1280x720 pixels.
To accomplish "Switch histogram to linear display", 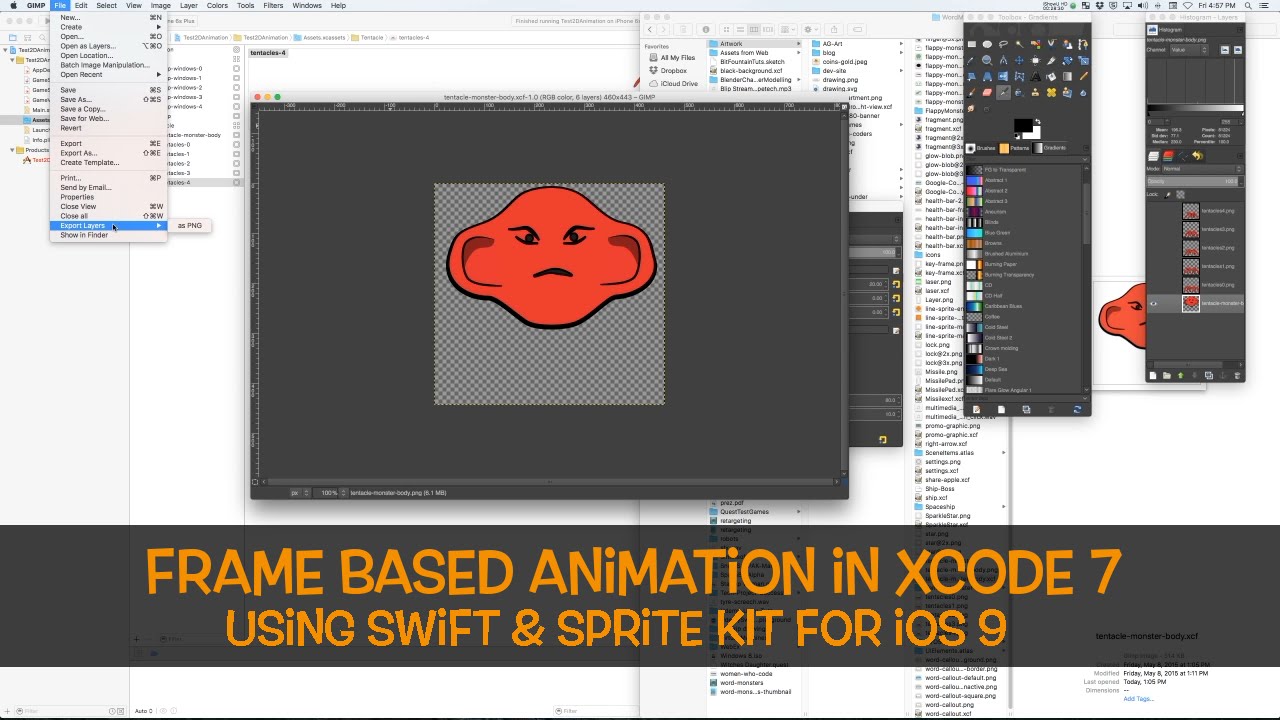I will pos(1225,50).
